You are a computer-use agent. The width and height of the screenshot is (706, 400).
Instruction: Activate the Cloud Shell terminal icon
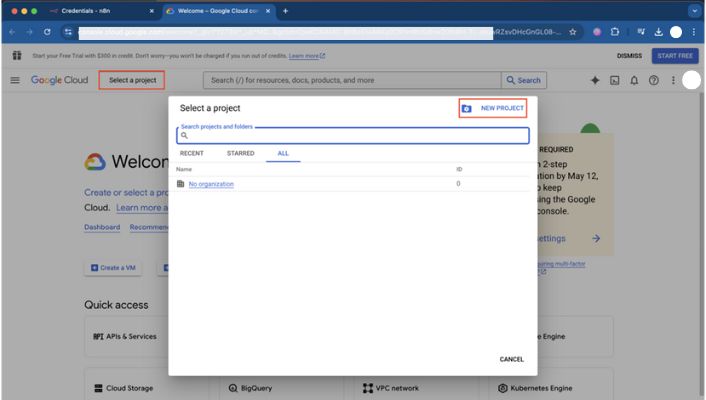(x=615, y=80)
